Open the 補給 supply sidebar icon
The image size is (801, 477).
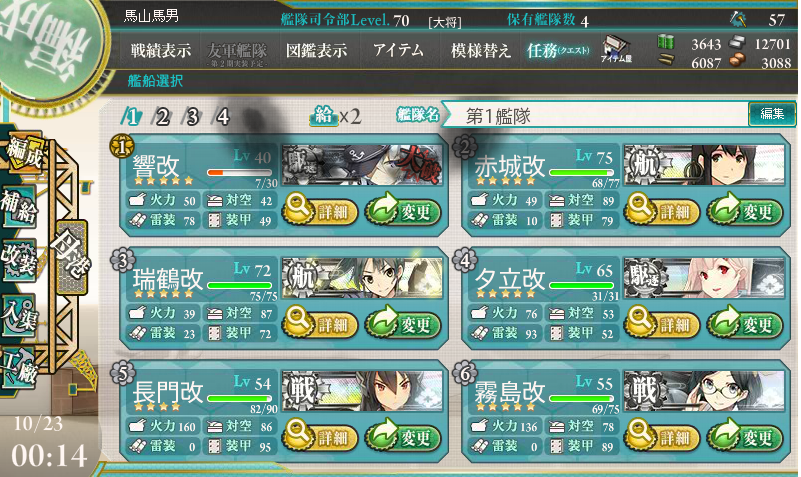click(19, 206)
